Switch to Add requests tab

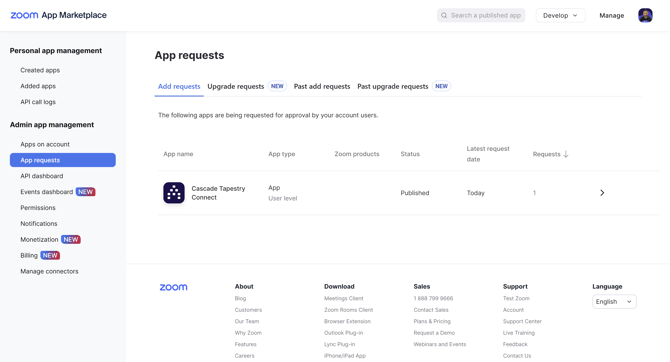[x=179, y=86]
